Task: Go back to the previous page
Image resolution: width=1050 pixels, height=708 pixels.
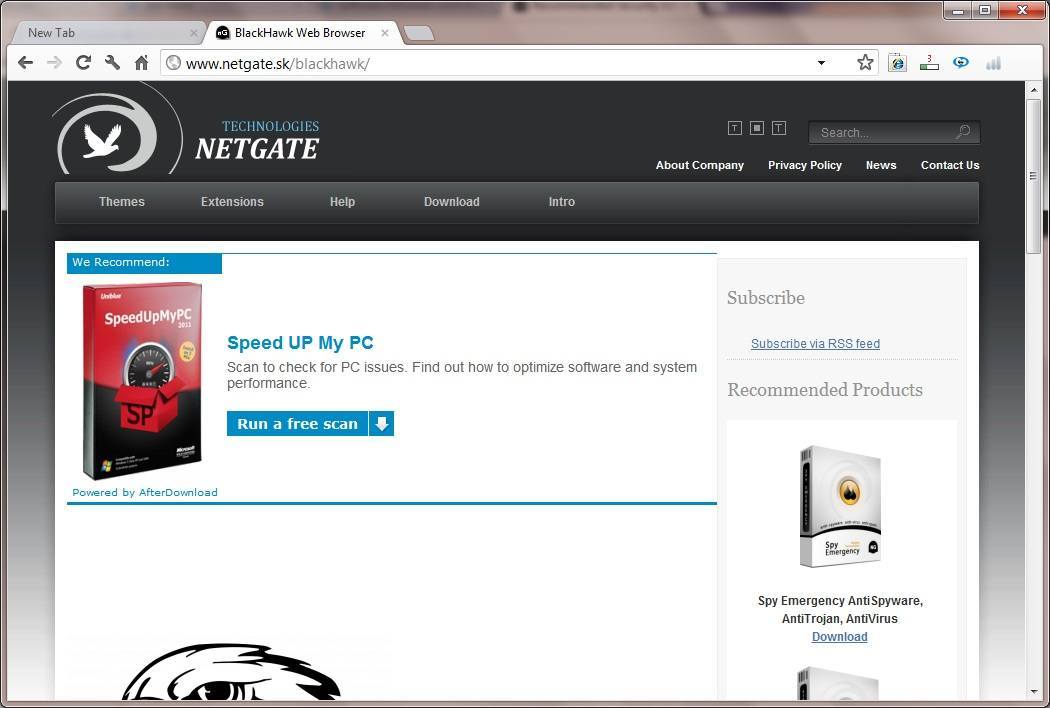Action: 25,63
